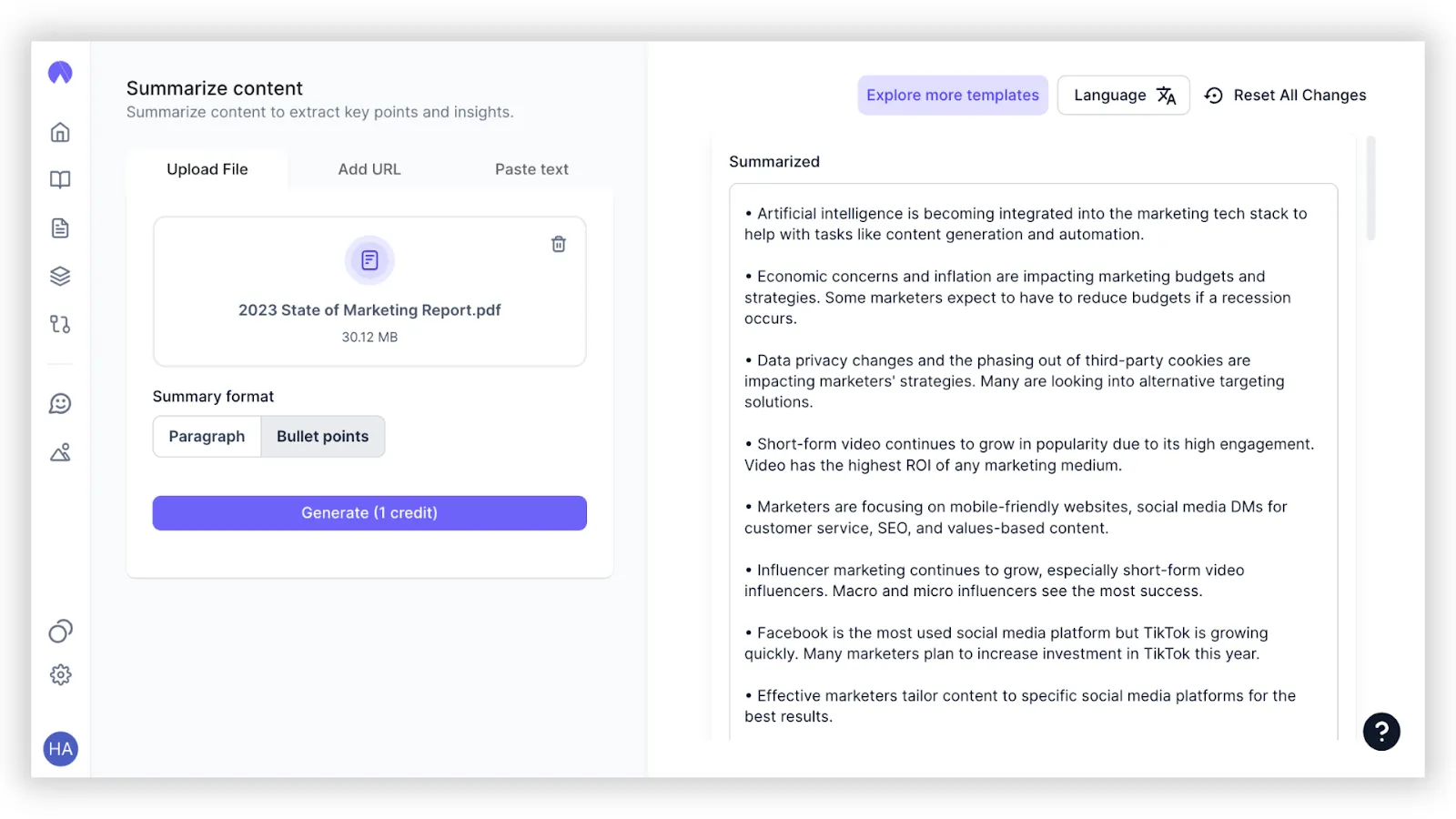This screenshot has height=819, width=1456.
Task: Select Paragraph summary format
Action: [207, 437]
